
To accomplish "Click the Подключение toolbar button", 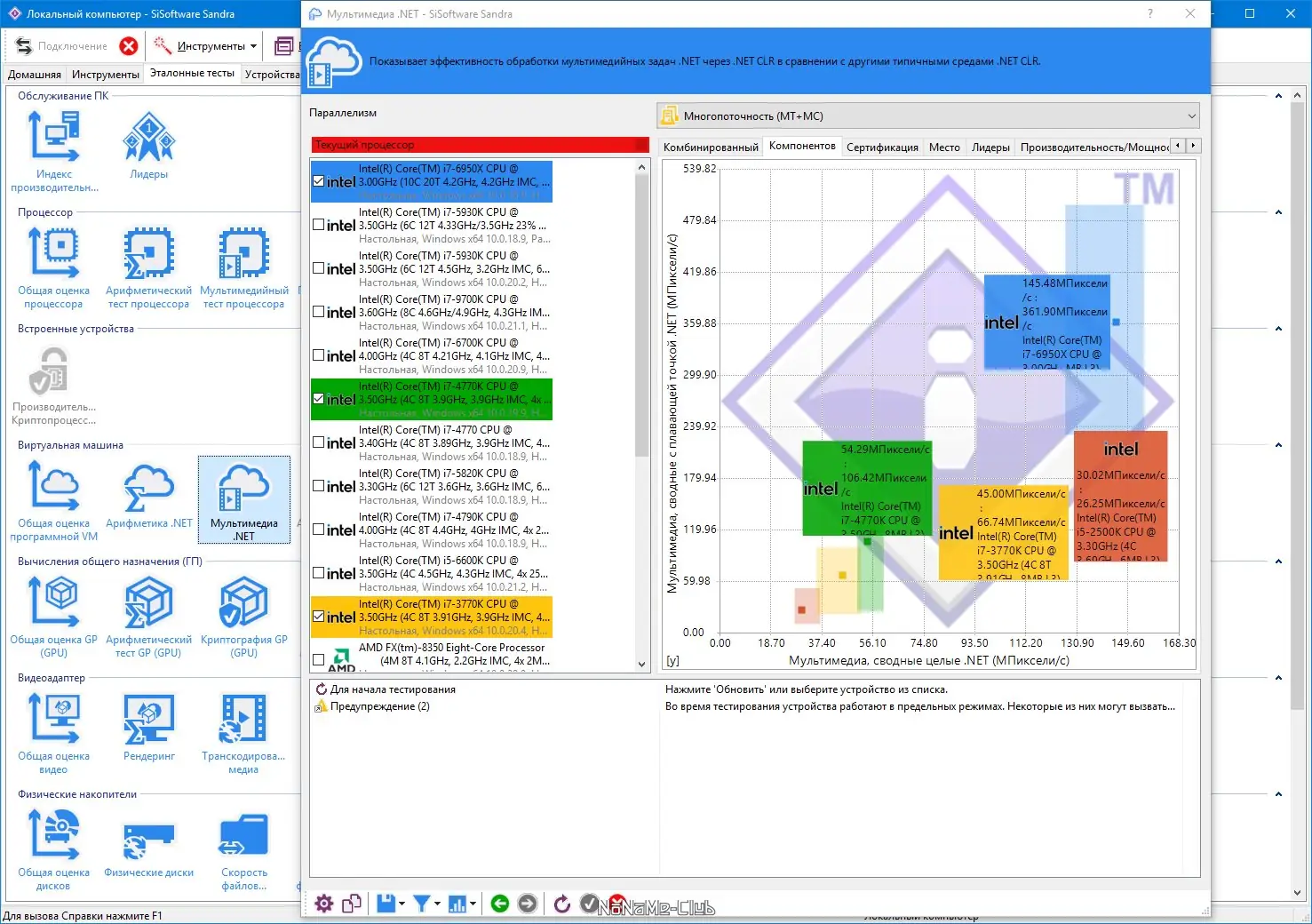I will [x=62, y=46].
